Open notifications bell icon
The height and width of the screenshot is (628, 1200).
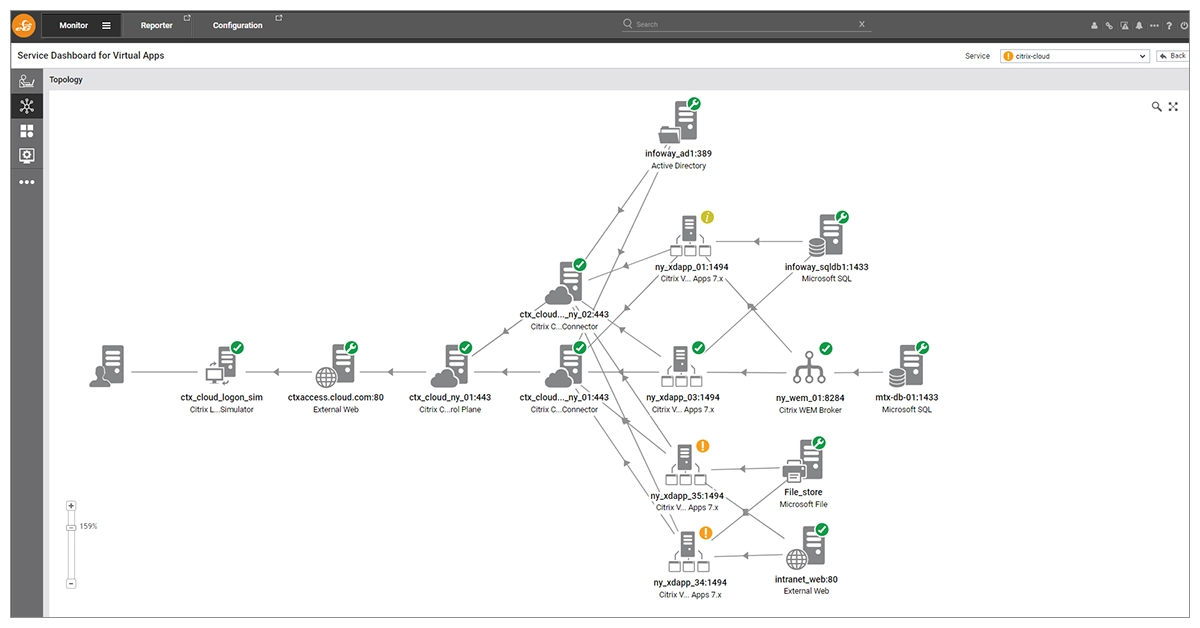click(1139, 26)
